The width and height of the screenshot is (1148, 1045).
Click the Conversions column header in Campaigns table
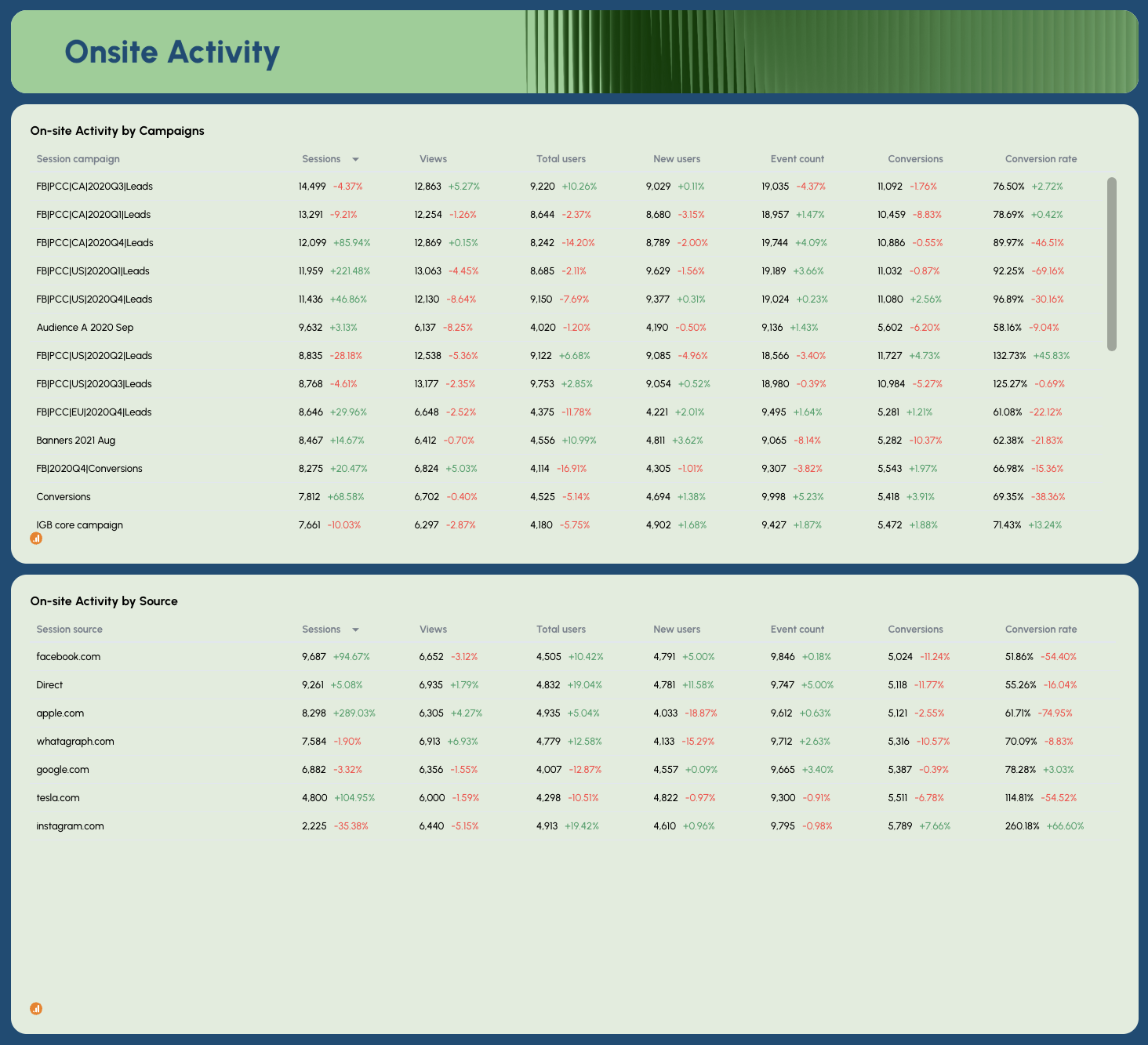pyautogui.click(x=915, y=158)
